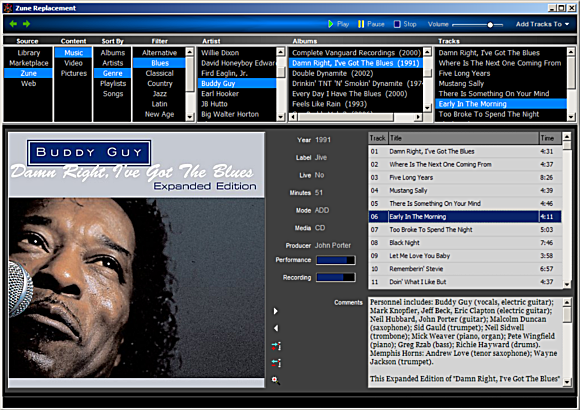Select track 08 Black Night in table
Image resolution: width=580 pixels, height=410 pixels.
pos(465,243)
